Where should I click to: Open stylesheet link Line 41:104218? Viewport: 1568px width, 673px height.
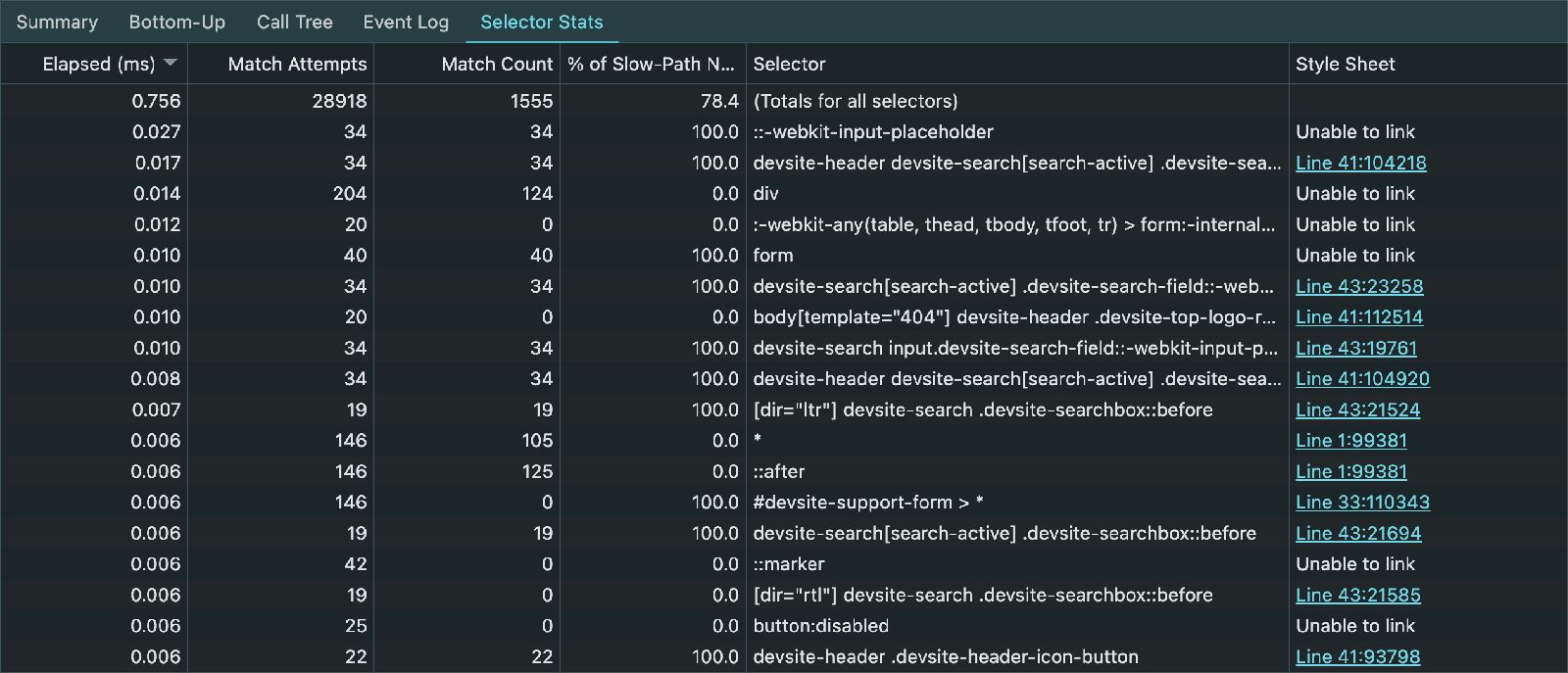1360,163
